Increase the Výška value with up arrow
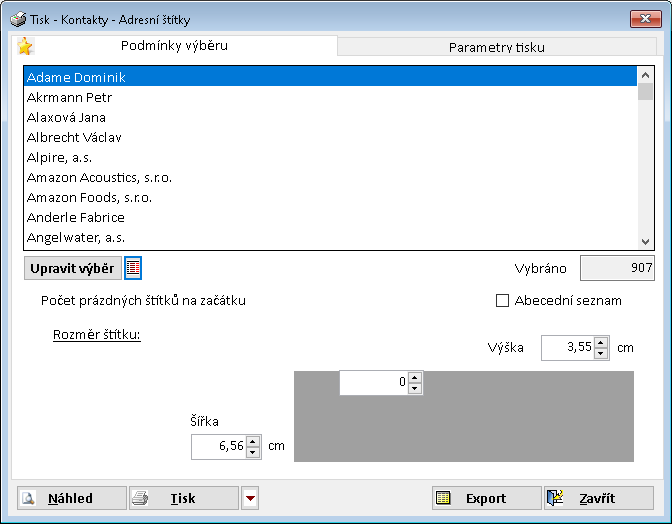 tap(600, 343)
